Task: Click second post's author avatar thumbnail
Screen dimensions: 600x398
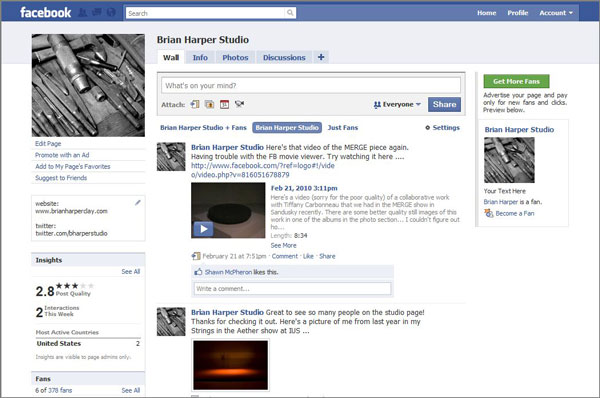Action: click(x=171, y=322)
